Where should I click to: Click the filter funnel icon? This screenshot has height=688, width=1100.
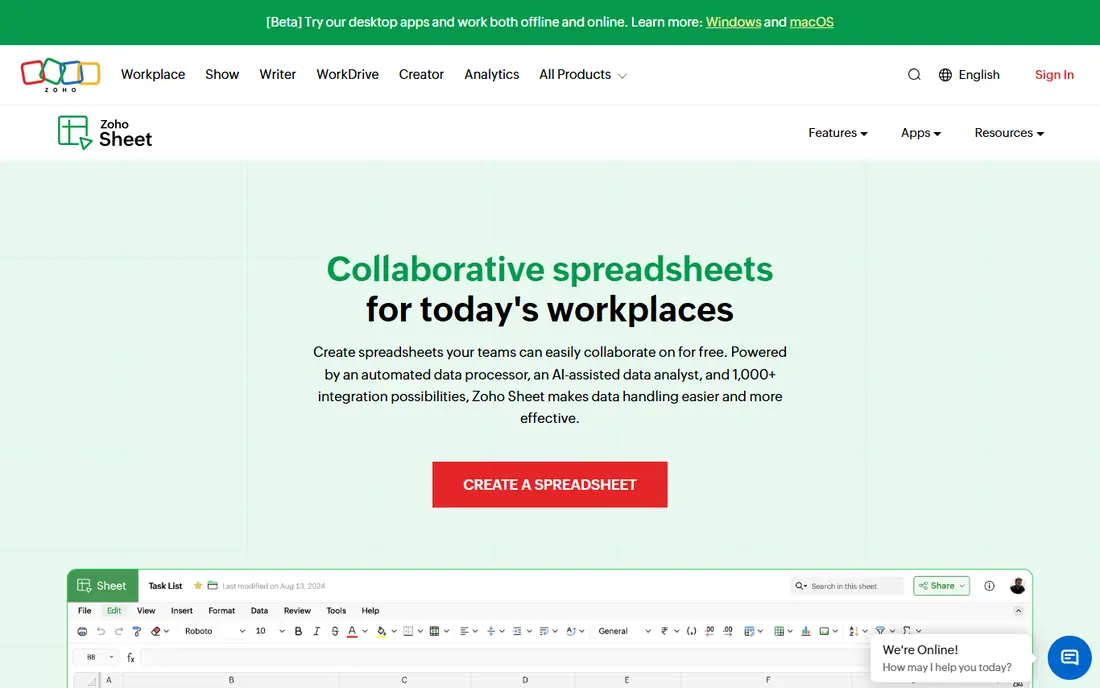click(x=880, y=630)
